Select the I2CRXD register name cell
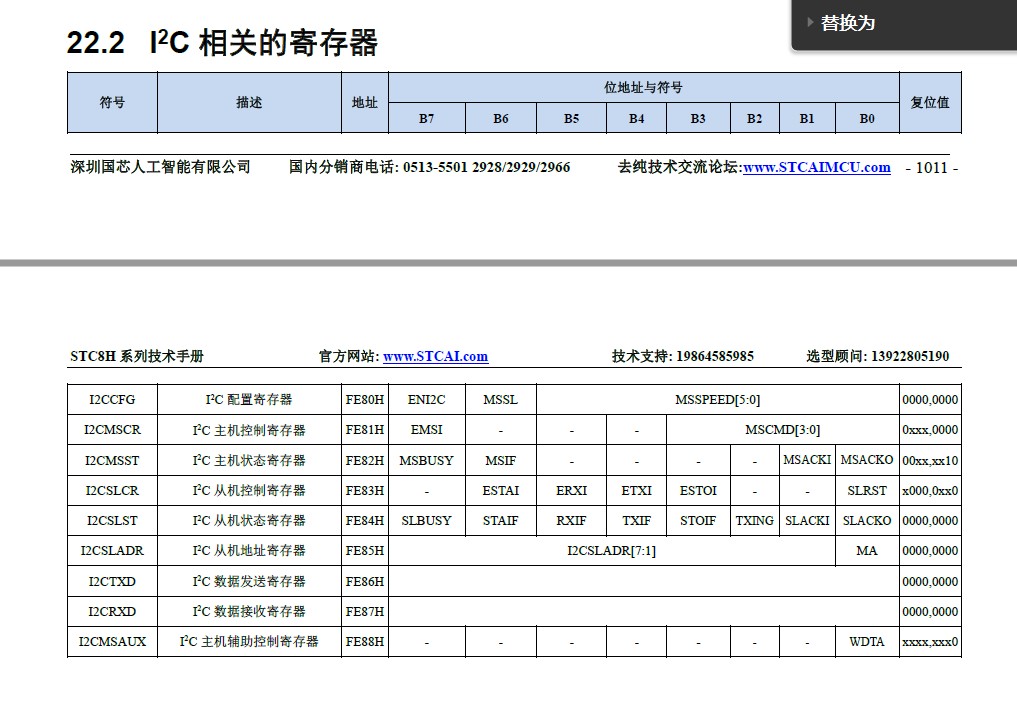Screen dimensions: 1017x712 pos(112,611)
